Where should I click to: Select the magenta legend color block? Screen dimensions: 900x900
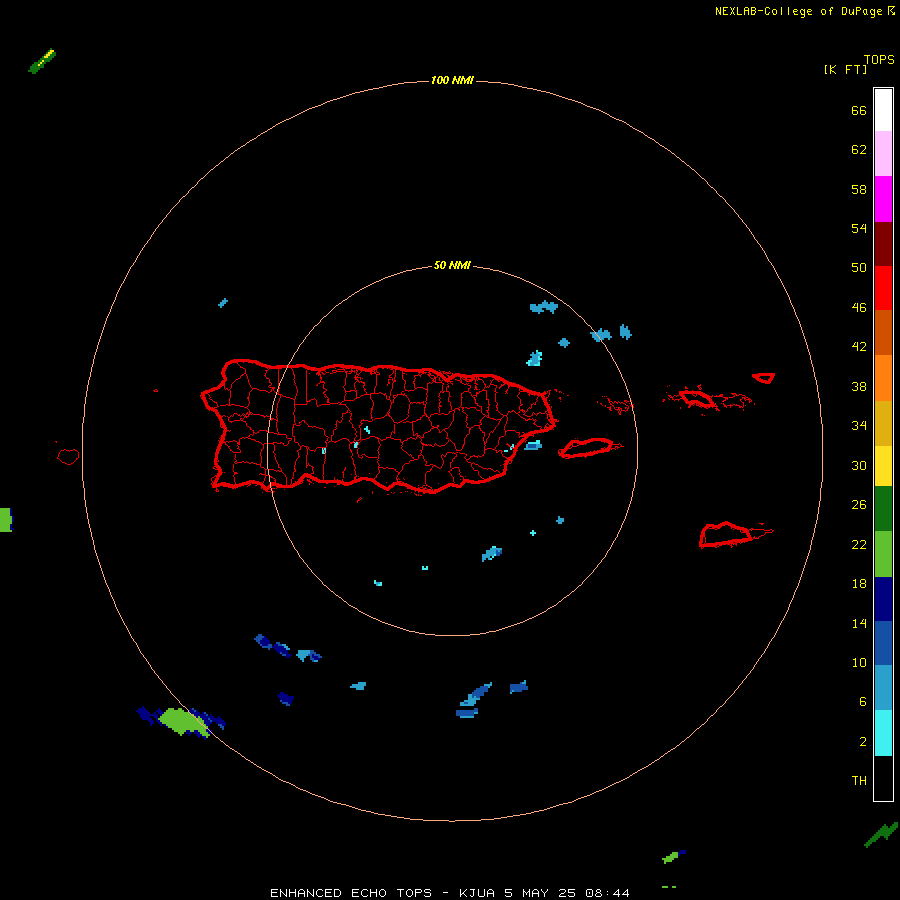click(883, 199)
